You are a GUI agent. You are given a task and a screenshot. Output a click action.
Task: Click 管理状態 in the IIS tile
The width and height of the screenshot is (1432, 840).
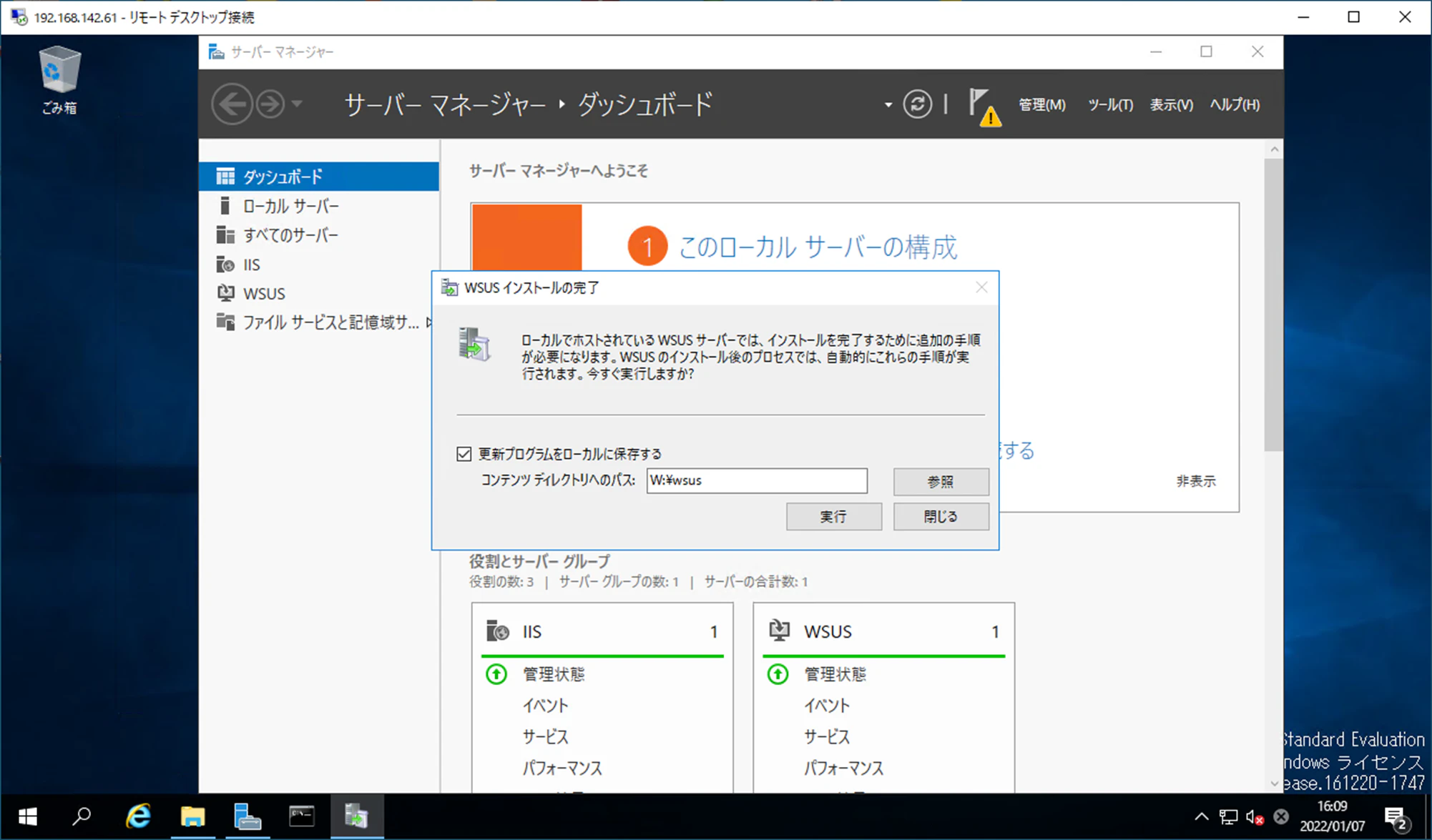(554, 674)
